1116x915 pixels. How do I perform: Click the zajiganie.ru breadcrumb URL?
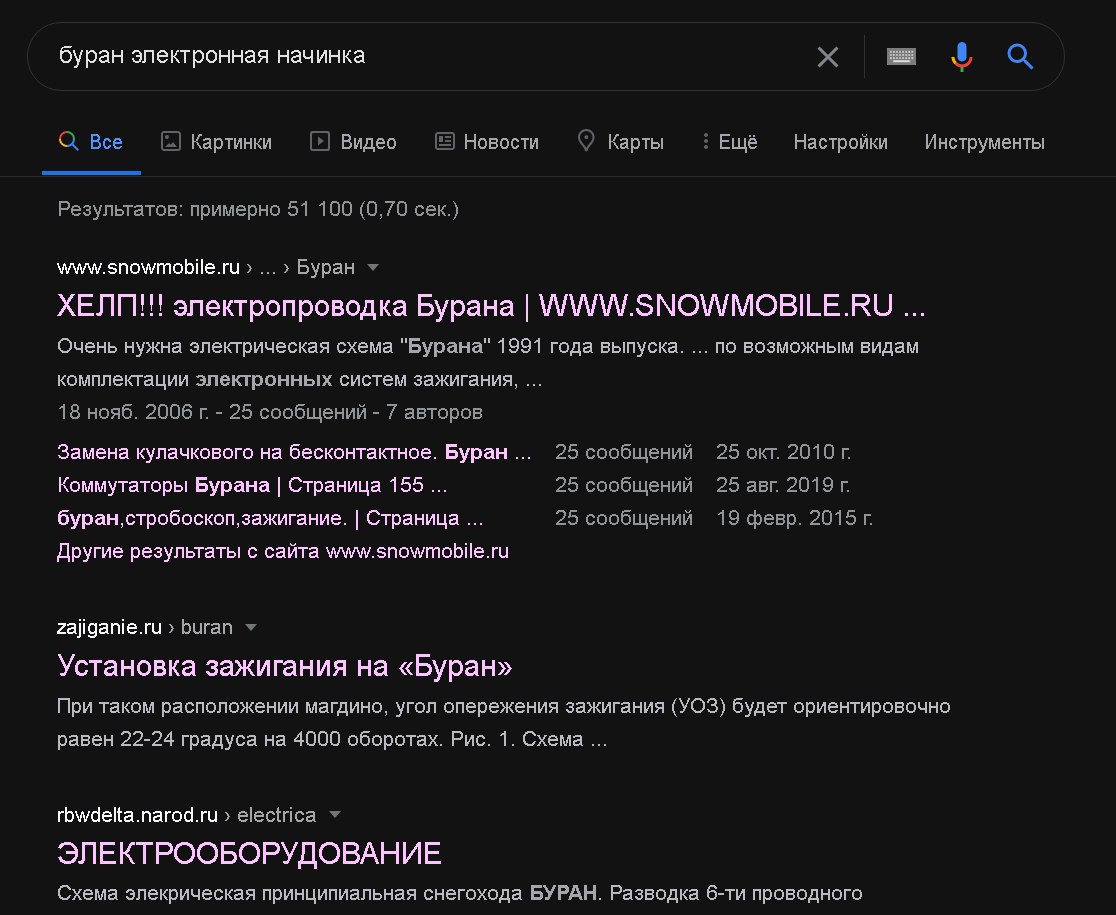point(110,627)
